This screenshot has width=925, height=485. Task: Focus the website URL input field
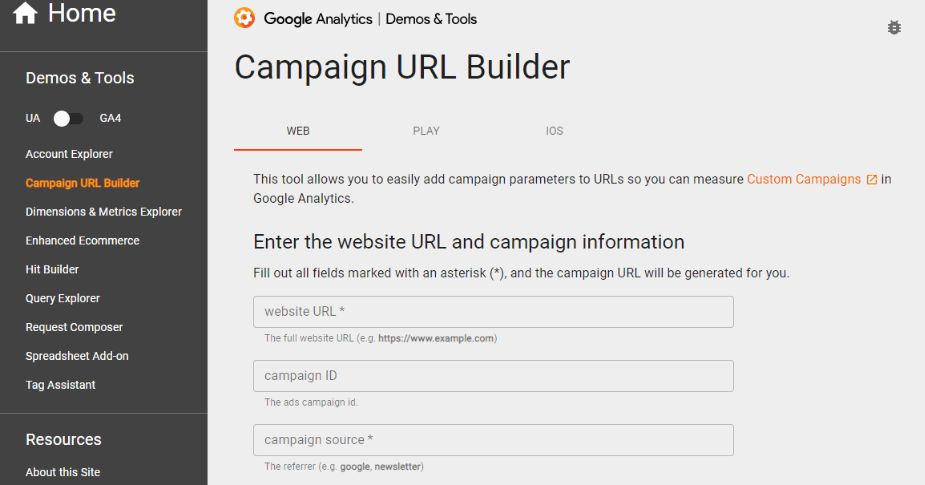click(x=493, y=312)
